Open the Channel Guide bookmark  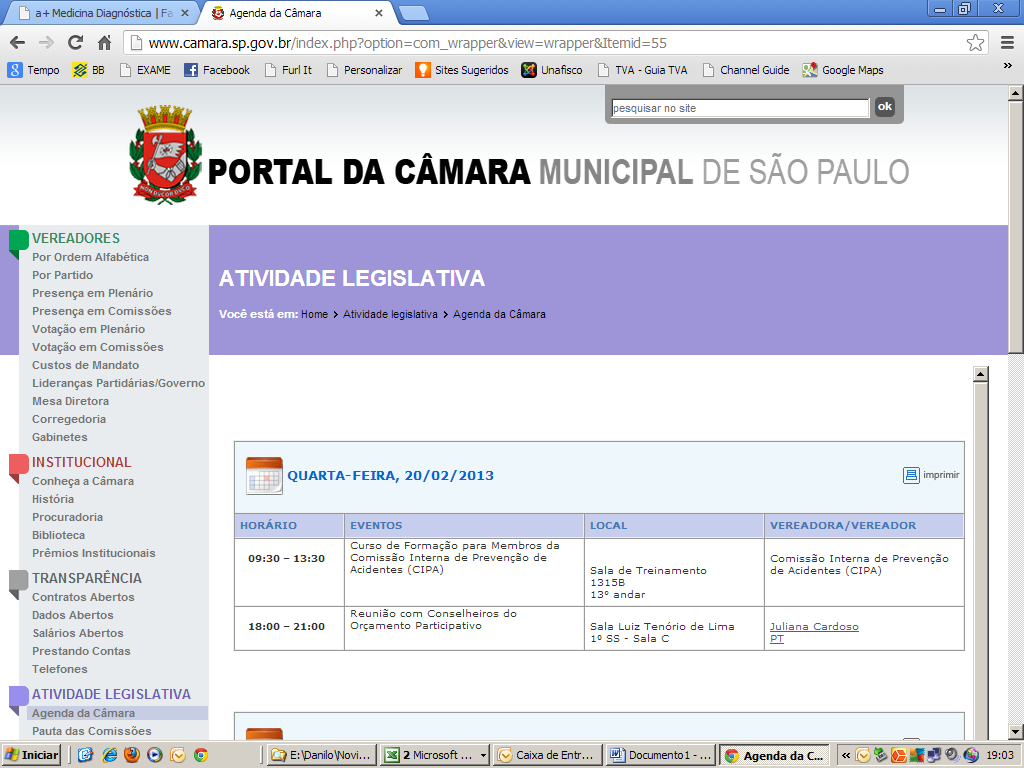click(x=746, y=70)
